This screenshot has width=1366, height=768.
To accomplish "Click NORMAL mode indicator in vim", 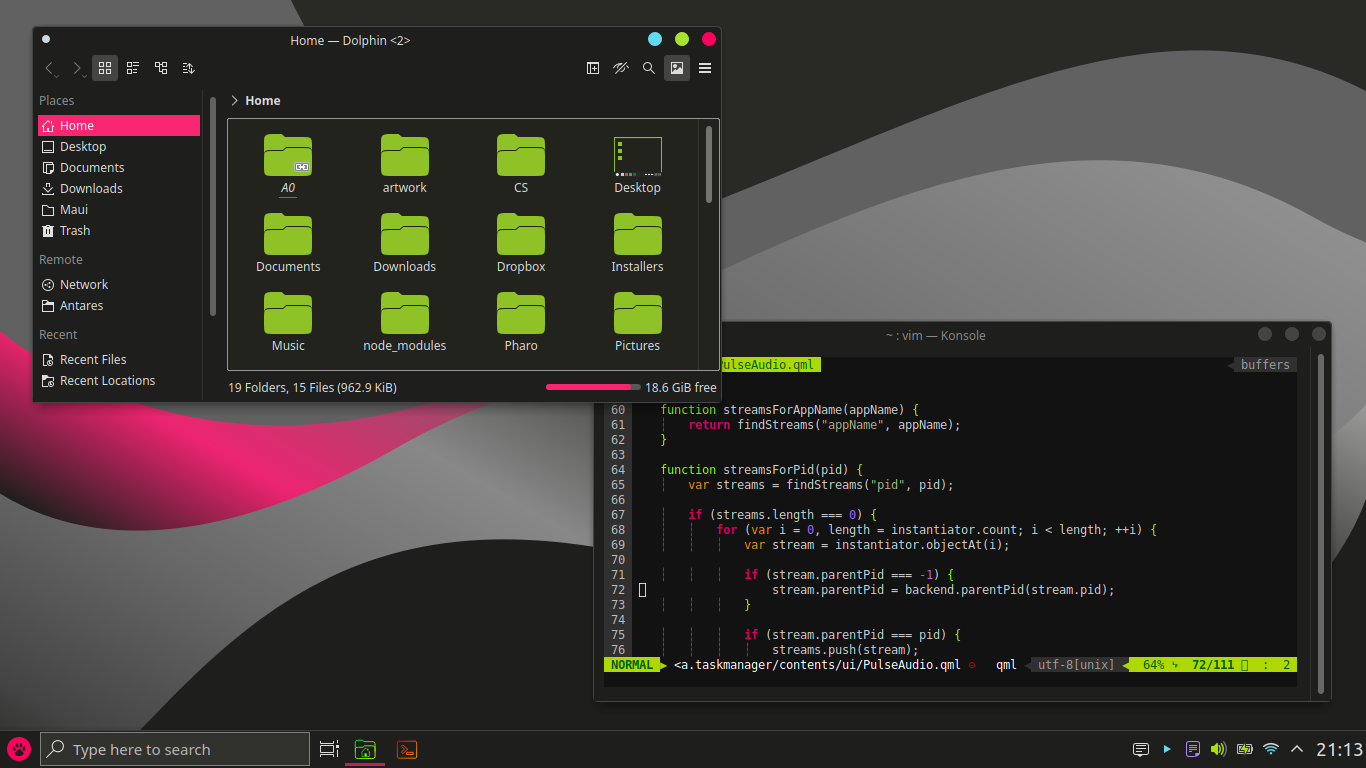I will 632,665.
